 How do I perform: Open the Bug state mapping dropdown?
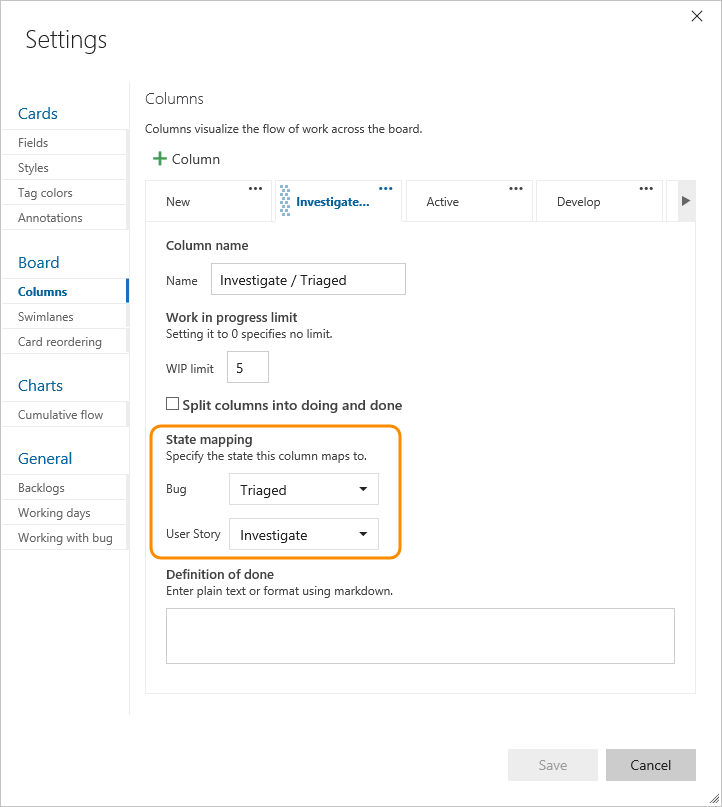point(304,490)
